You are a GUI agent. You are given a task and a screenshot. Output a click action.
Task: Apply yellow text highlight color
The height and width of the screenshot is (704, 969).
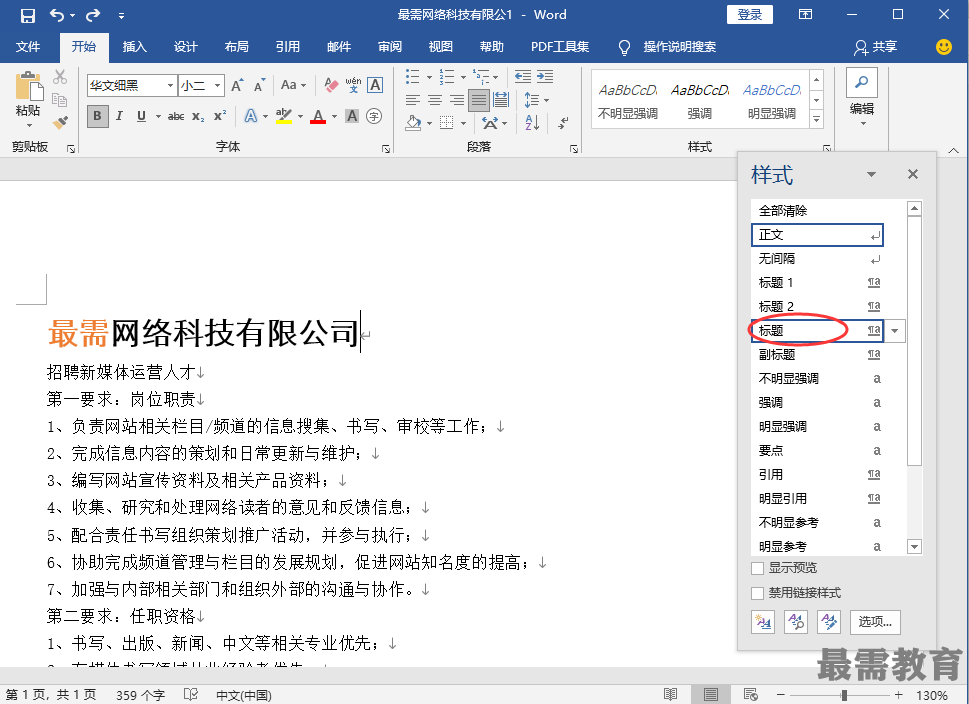click(284, 116)
